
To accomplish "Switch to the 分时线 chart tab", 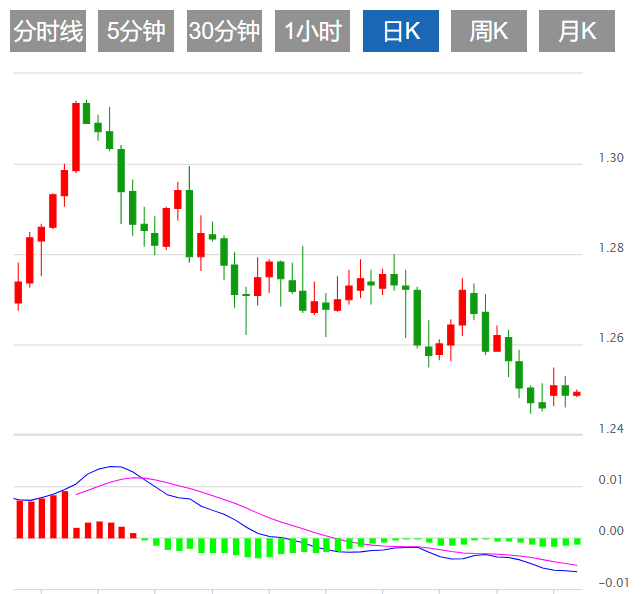I will (x=48, y=31).
